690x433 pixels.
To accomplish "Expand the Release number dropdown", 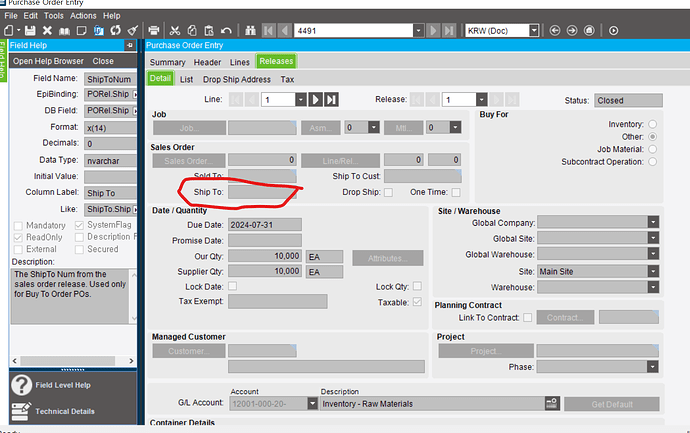I will [481, 100].
